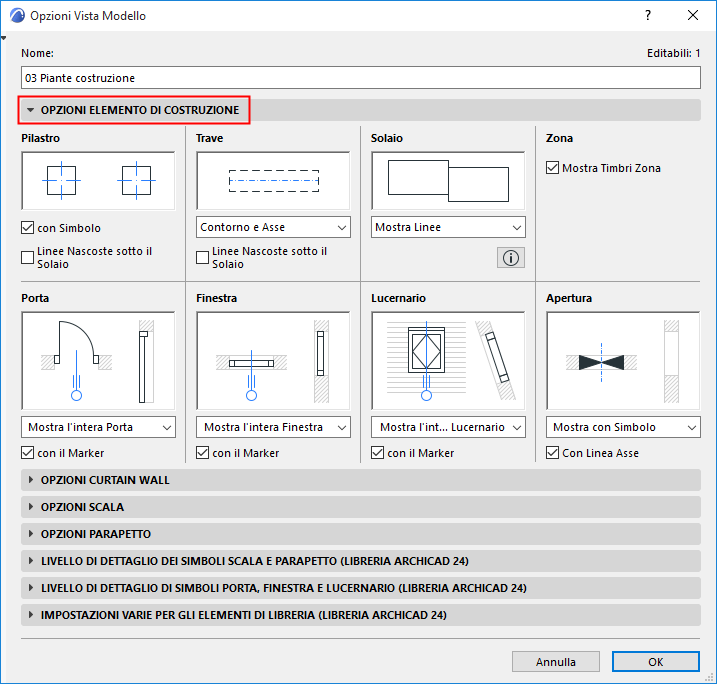The height and width of the screenshot is (684, 717).
Task: Expand 'Livello di dettaglio dei simboli Scala e Parapetto'
Action: point(361,561)
